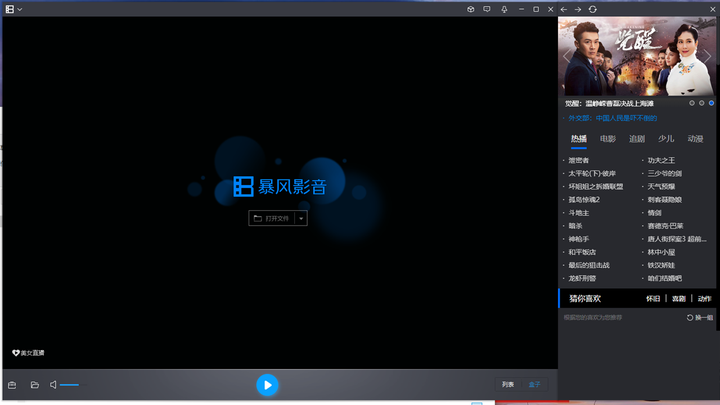Click the 3D cube skin icon in title bar
The height and width of the screenshot is (405, 720).
[x=471, y=9]
